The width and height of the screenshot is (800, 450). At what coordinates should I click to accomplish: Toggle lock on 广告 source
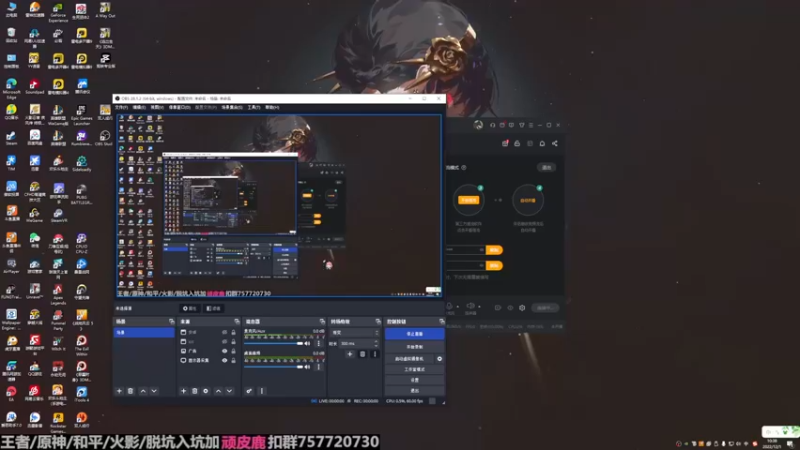(x=234, y=351)
